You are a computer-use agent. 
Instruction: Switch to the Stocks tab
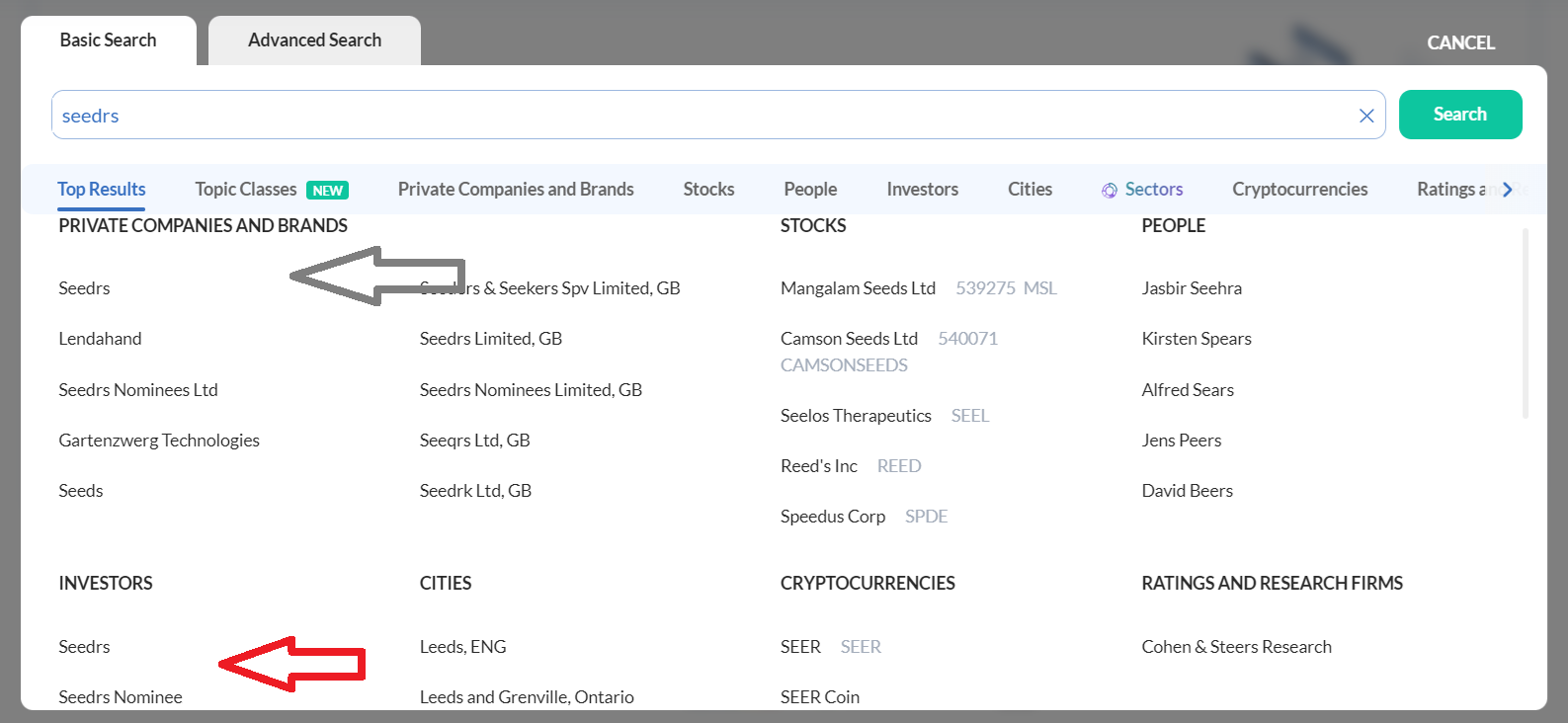coord(708,189)
